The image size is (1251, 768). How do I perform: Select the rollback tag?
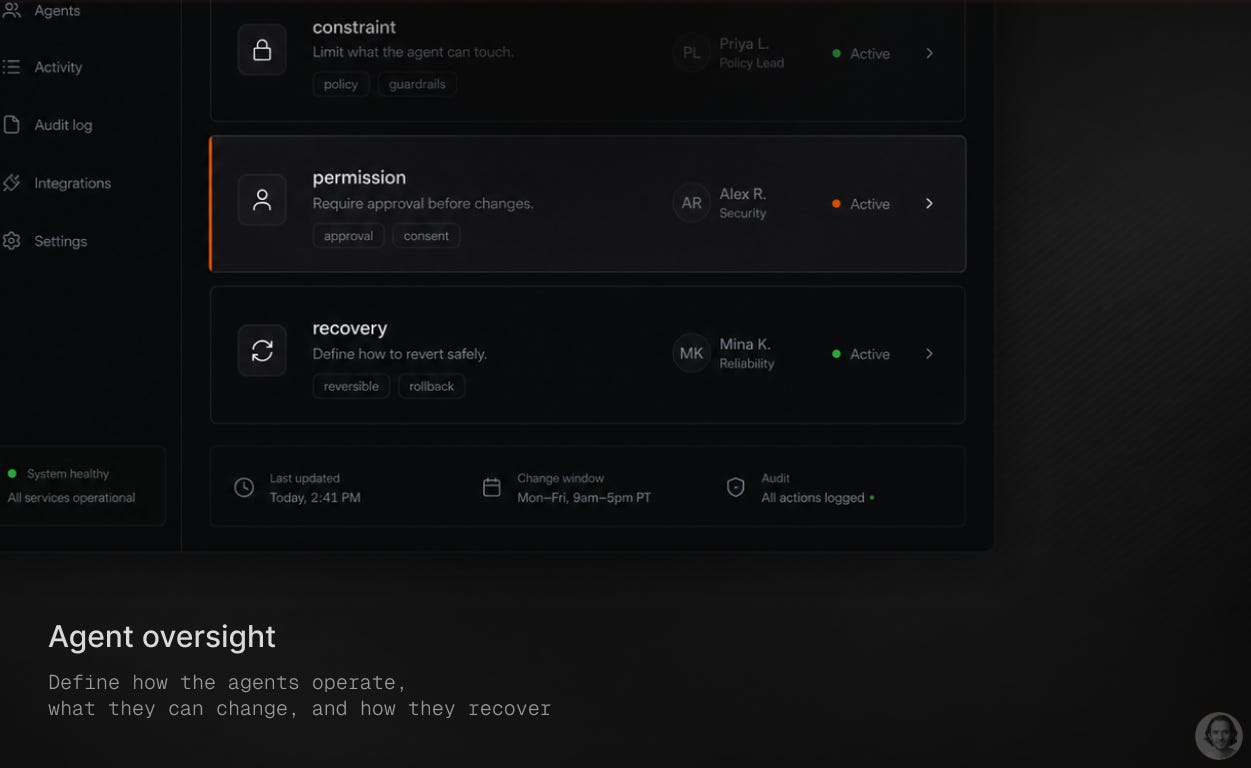click(432, 386)
